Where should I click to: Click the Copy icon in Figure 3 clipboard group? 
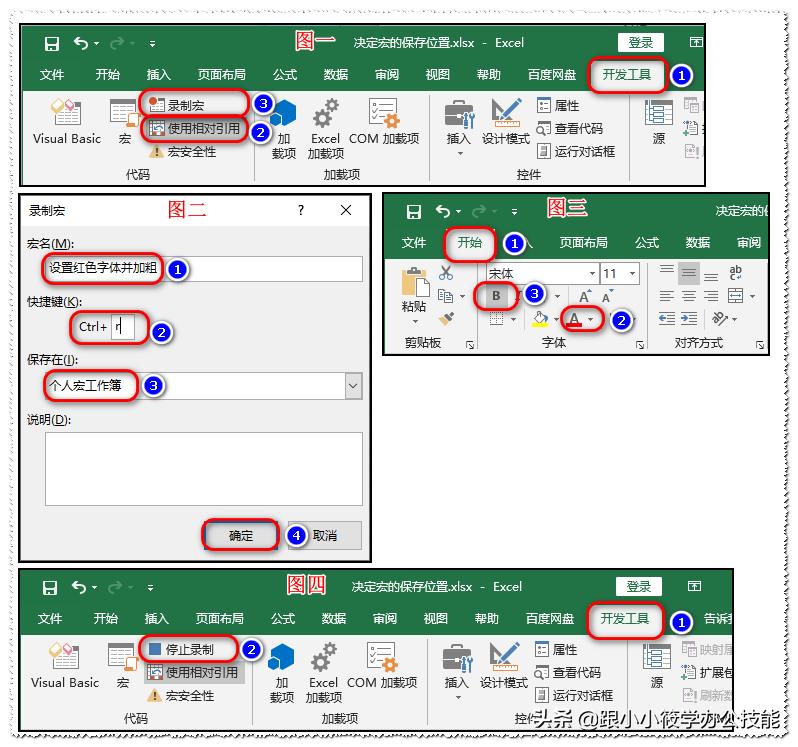click(445, 296)
